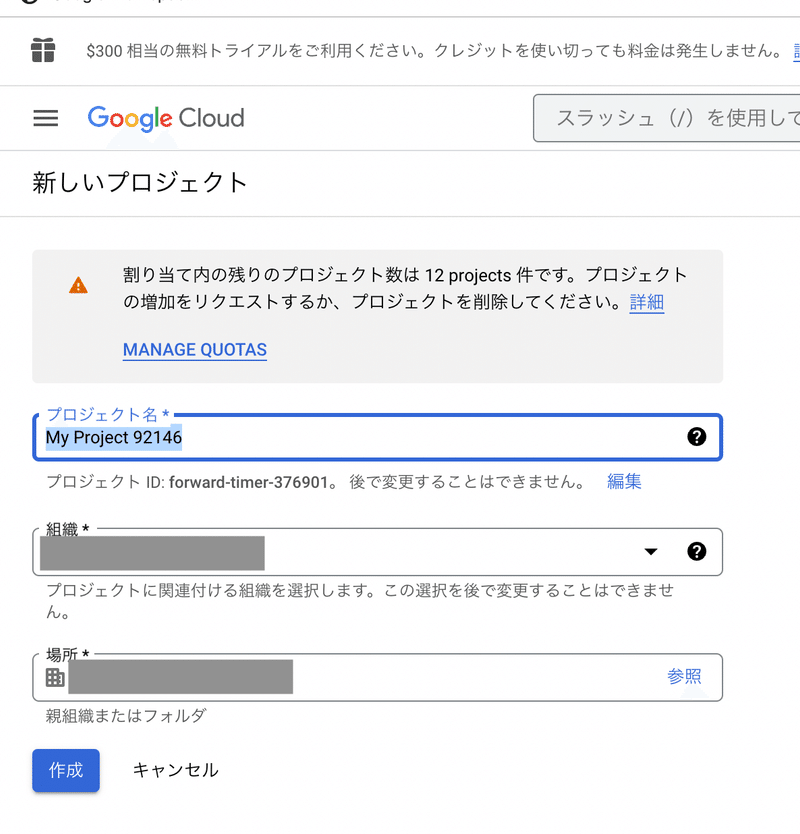Screen dimensions: 800x834
Task: Expand the organization dropdown arrow
Action: click(x=651, y=551)
